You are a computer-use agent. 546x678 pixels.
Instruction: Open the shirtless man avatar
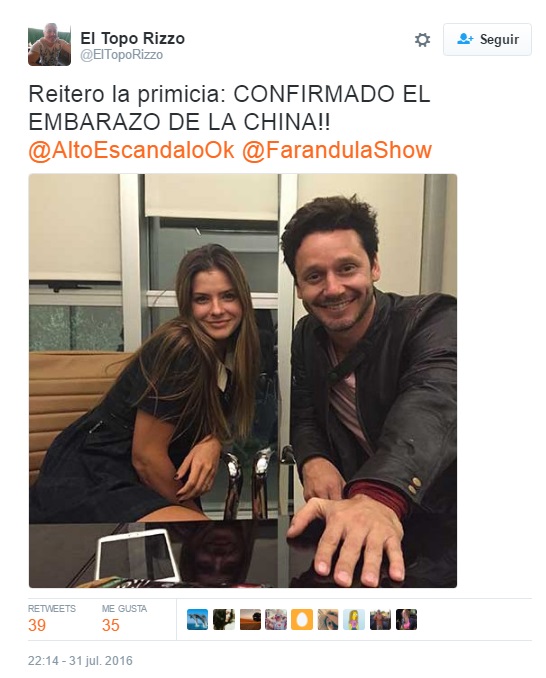380,619
